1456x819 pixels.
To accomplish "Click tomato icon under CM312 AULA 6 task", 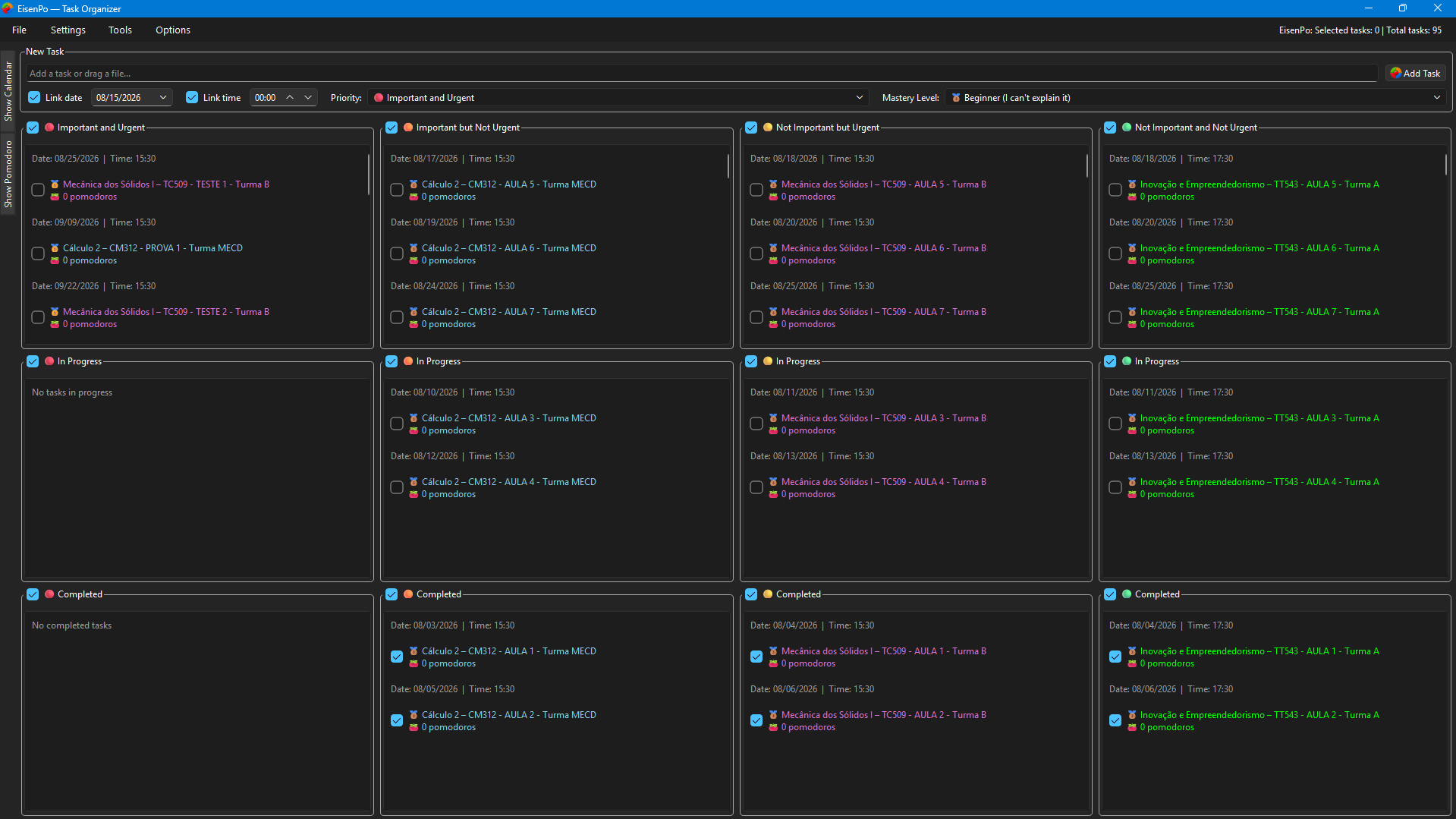I will click(414, 260).
